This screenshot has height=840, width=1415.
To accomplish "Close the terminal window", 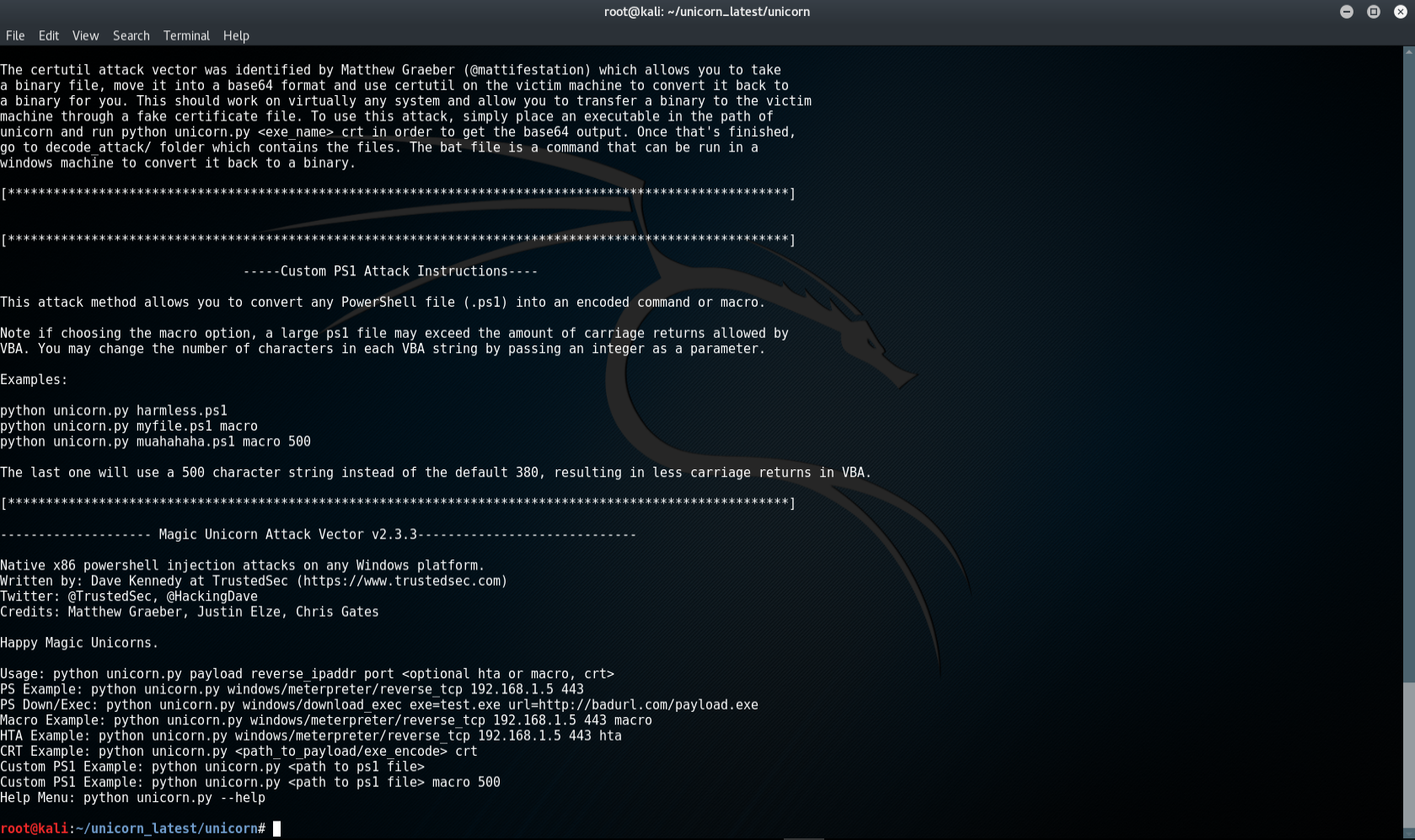I will point(1401,12).
